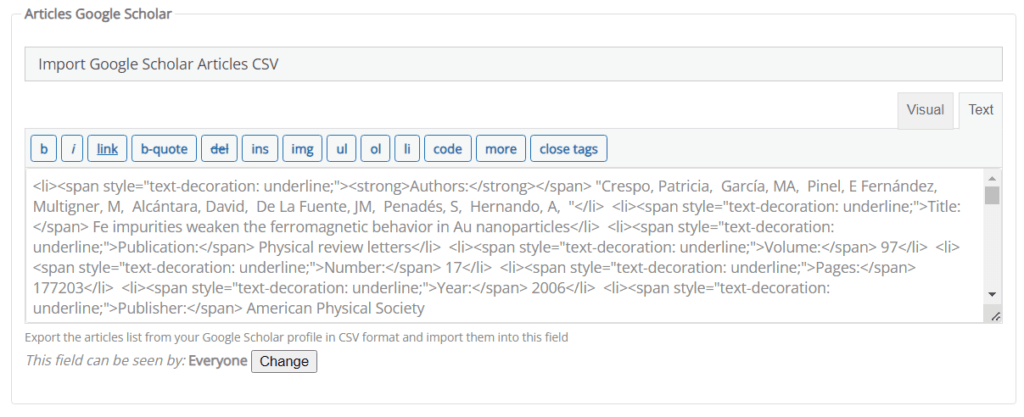Insert a more tag
The height and width of the screenshot is (417, 1024).
click(500, 149)
